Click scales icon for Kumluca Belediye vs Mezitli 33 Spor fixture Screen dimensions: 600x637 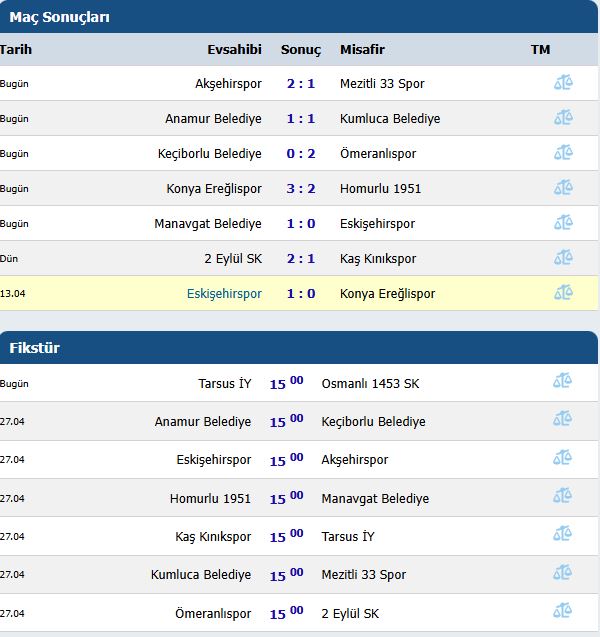[x=563, y=572]
